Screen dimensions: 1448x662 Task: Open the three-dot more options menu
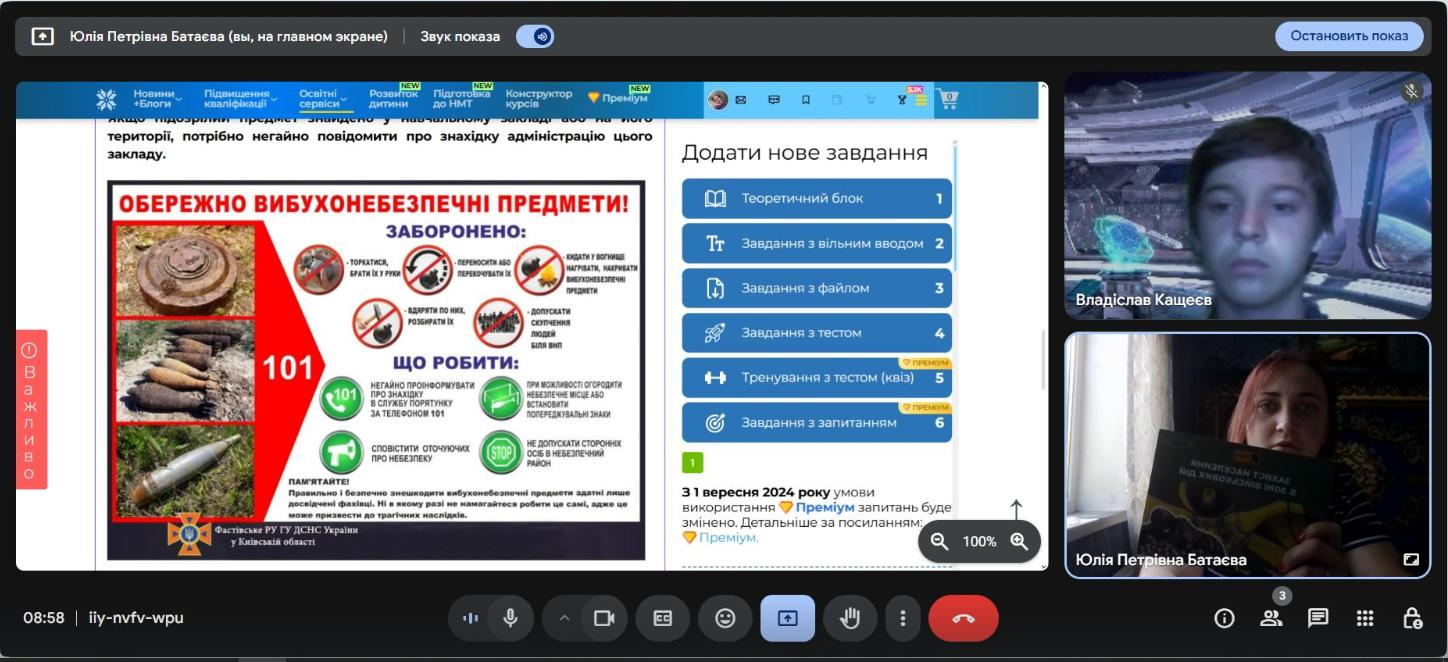[902, 618]
